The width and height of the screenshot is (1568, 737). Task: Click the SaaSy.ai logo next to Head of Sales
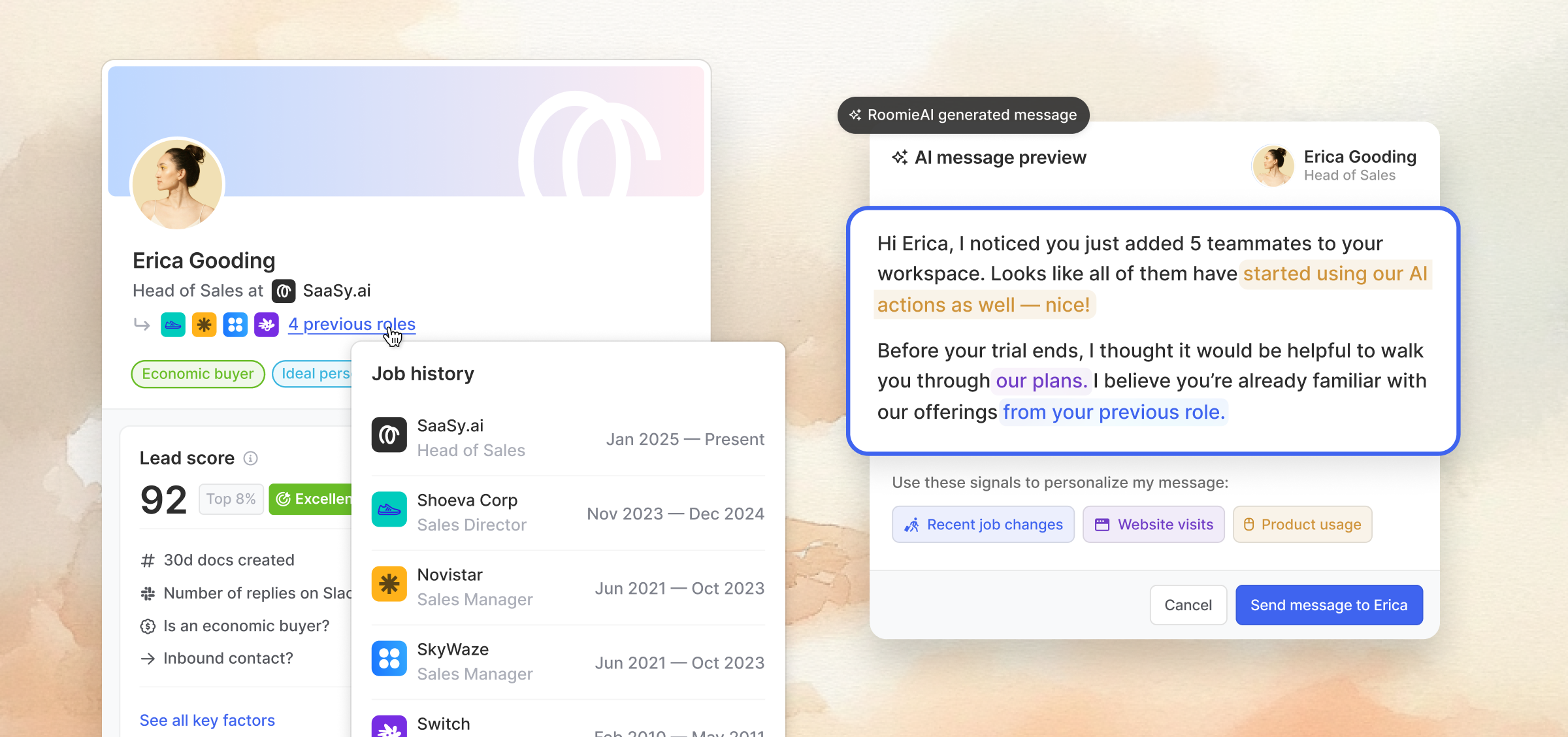284,291
